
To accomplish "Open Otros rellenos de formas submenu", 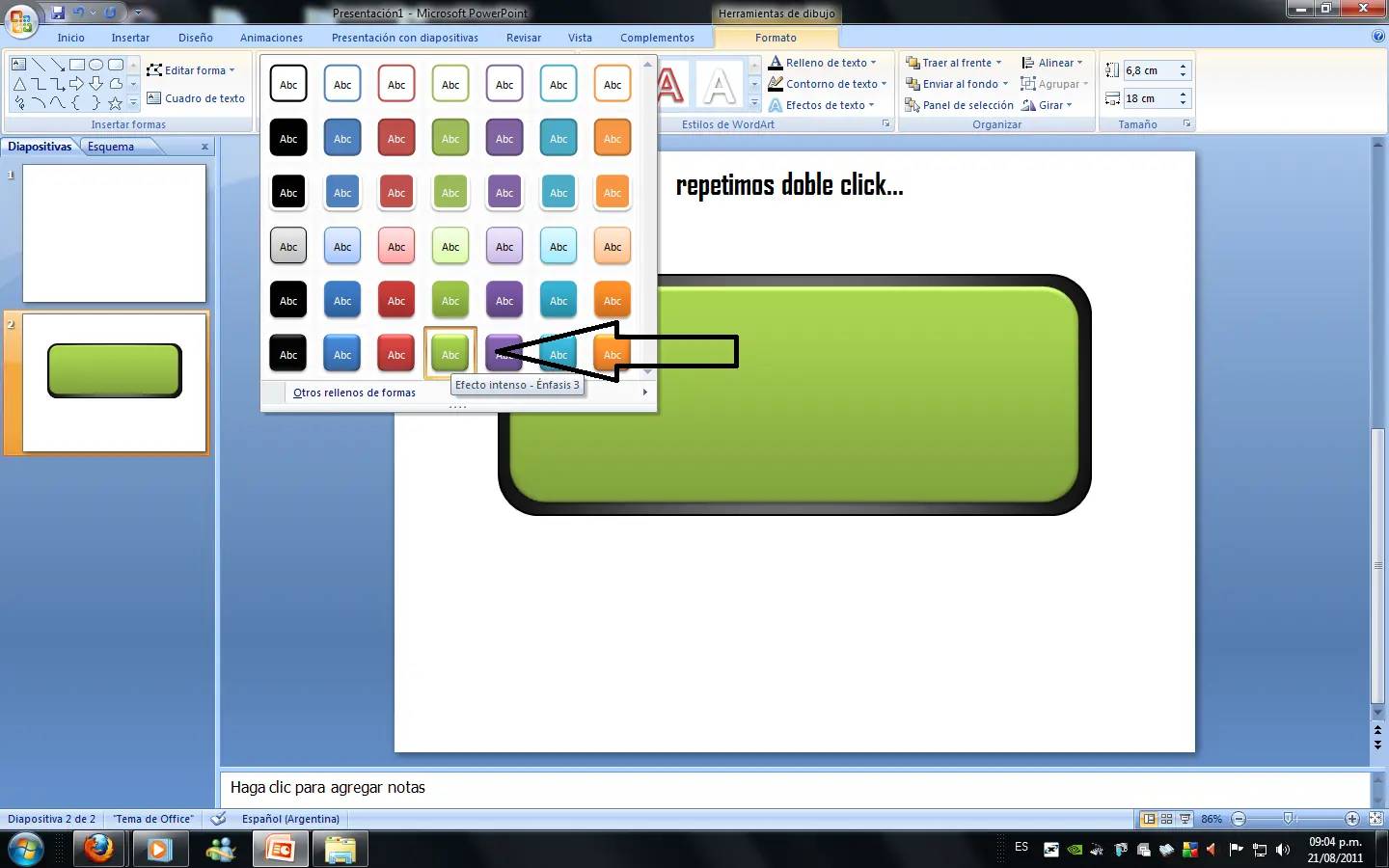I will coord(458,393).
